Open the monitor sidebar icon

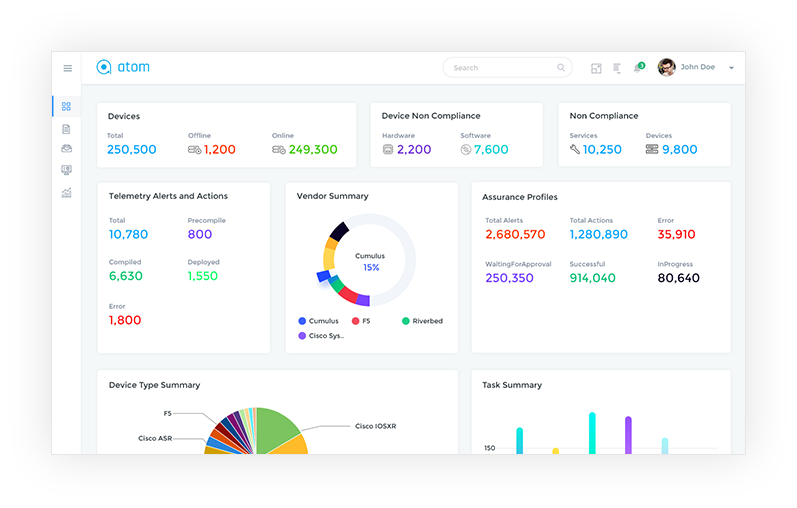click(66, 170)
